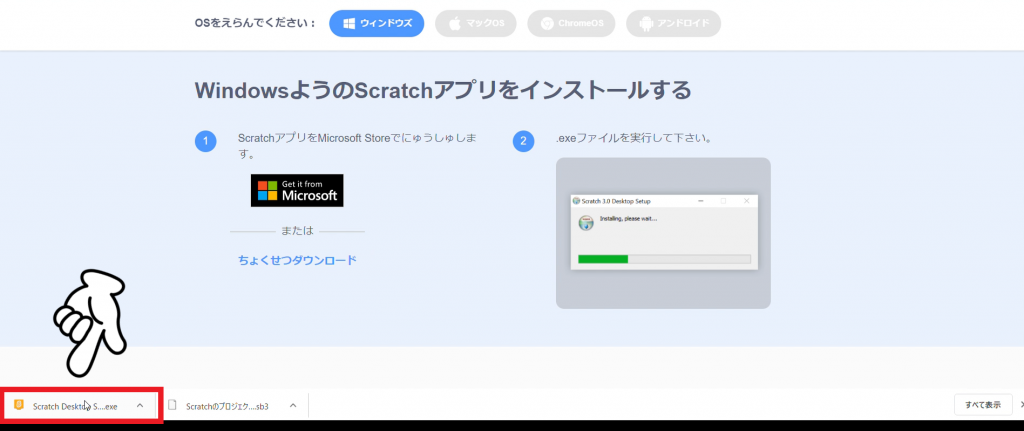Click the Android robot icon

(647, 24)
